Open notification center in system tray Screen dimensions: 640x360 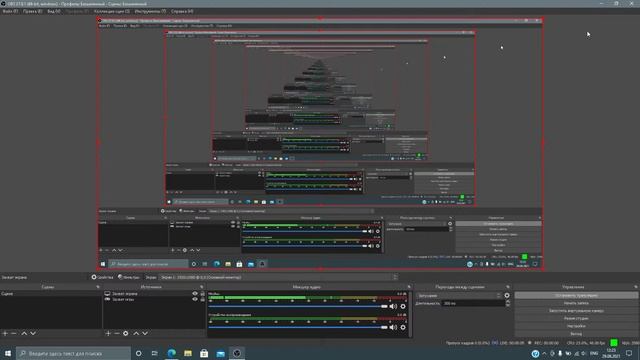coord(629,353)
